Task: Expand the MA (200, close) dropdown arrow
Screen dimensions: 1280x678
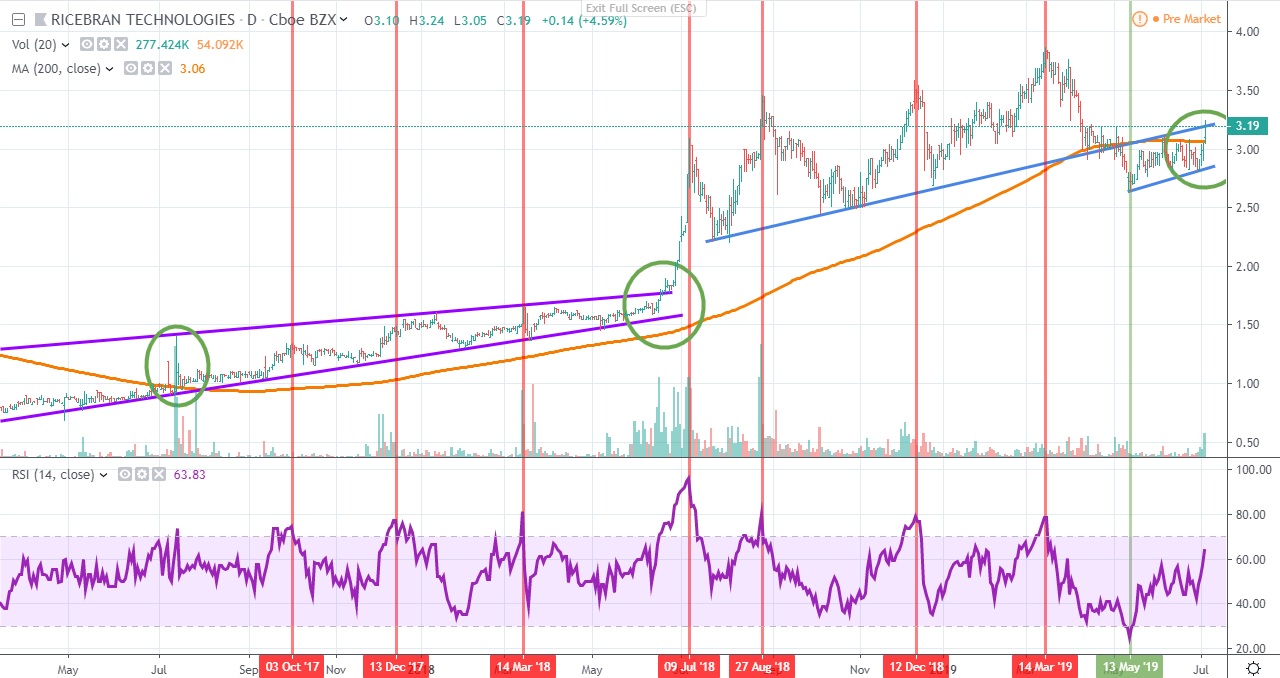Action: pos(110,69)
